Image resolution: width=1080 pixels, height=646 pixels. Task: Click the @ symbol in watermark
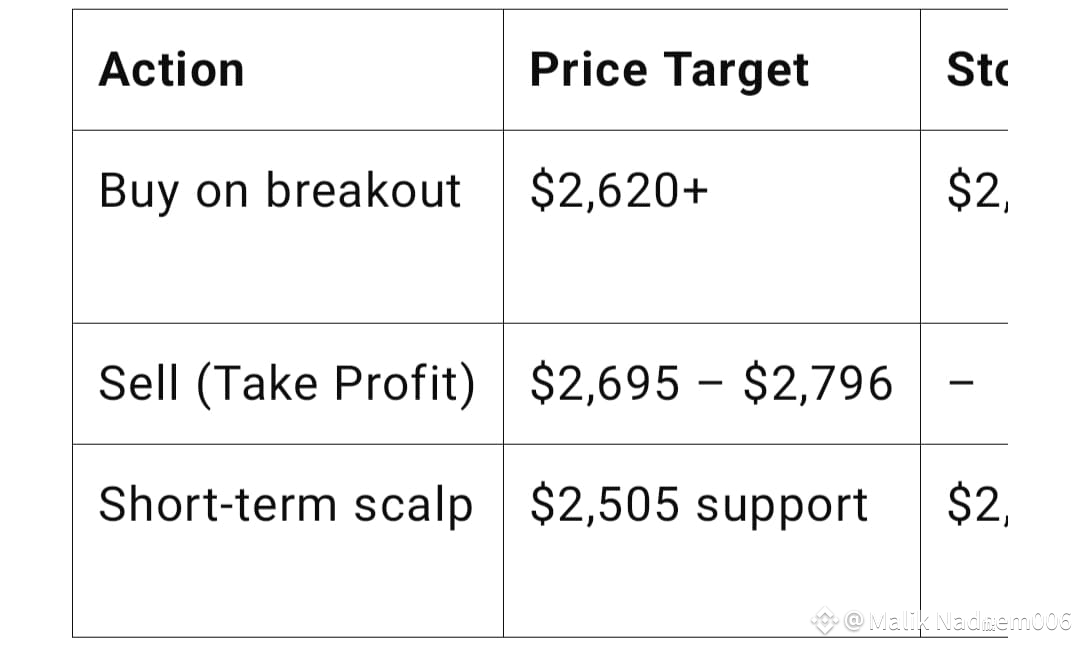(x=854, y=621)
